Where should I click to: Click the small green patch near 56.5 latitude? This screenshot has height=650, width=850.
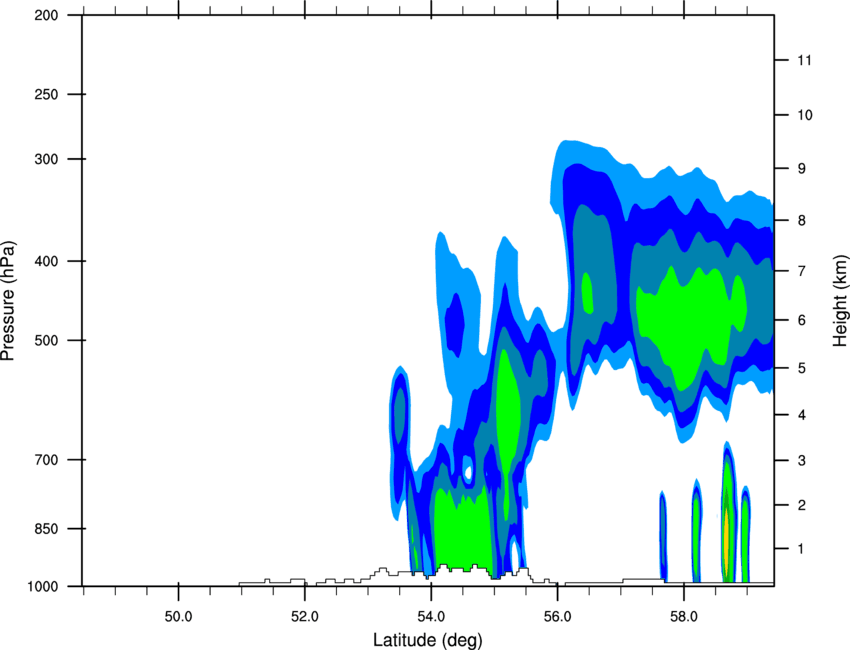tap(588, 293)
